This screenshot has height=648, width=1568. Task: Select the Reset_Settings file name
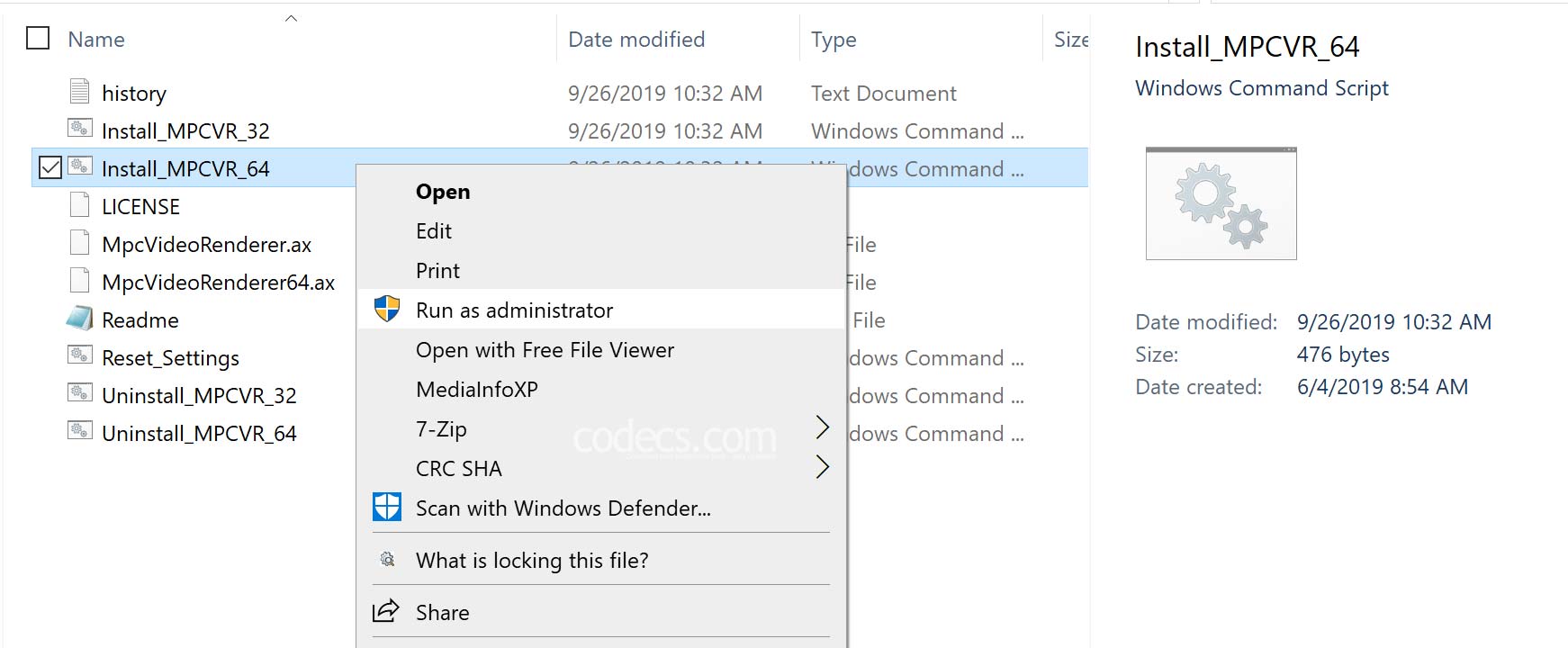pyautogui.click(x=170, y=358)
